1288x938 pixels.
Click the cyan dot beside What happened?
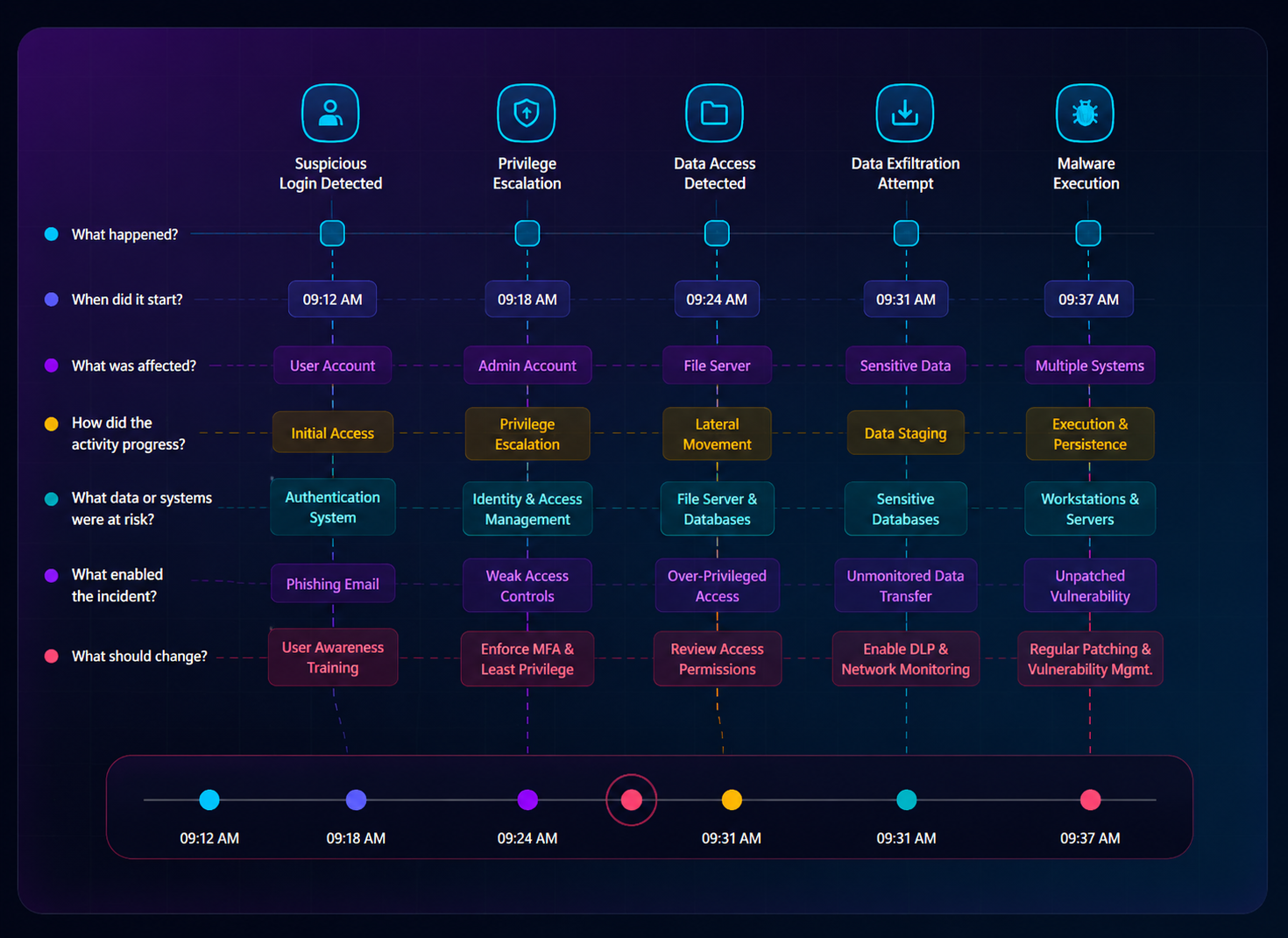click(x=52, y=234)
